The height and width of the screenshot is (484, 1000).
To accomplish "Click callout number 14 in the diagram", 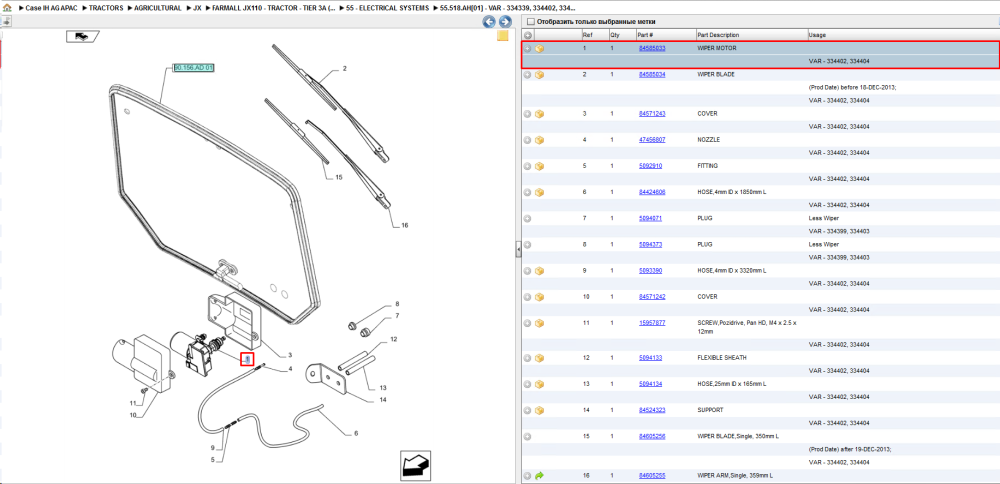I will pos(383,400).
